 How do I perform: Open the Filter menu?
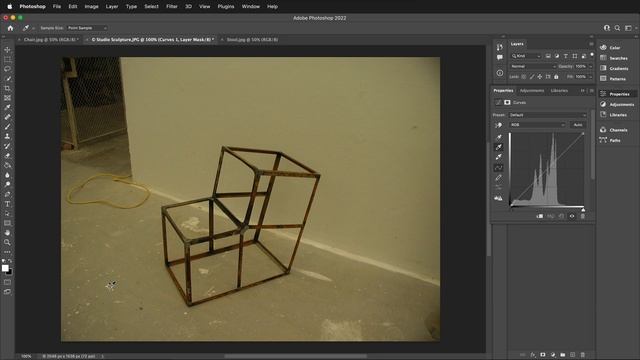tap(171, 7)
